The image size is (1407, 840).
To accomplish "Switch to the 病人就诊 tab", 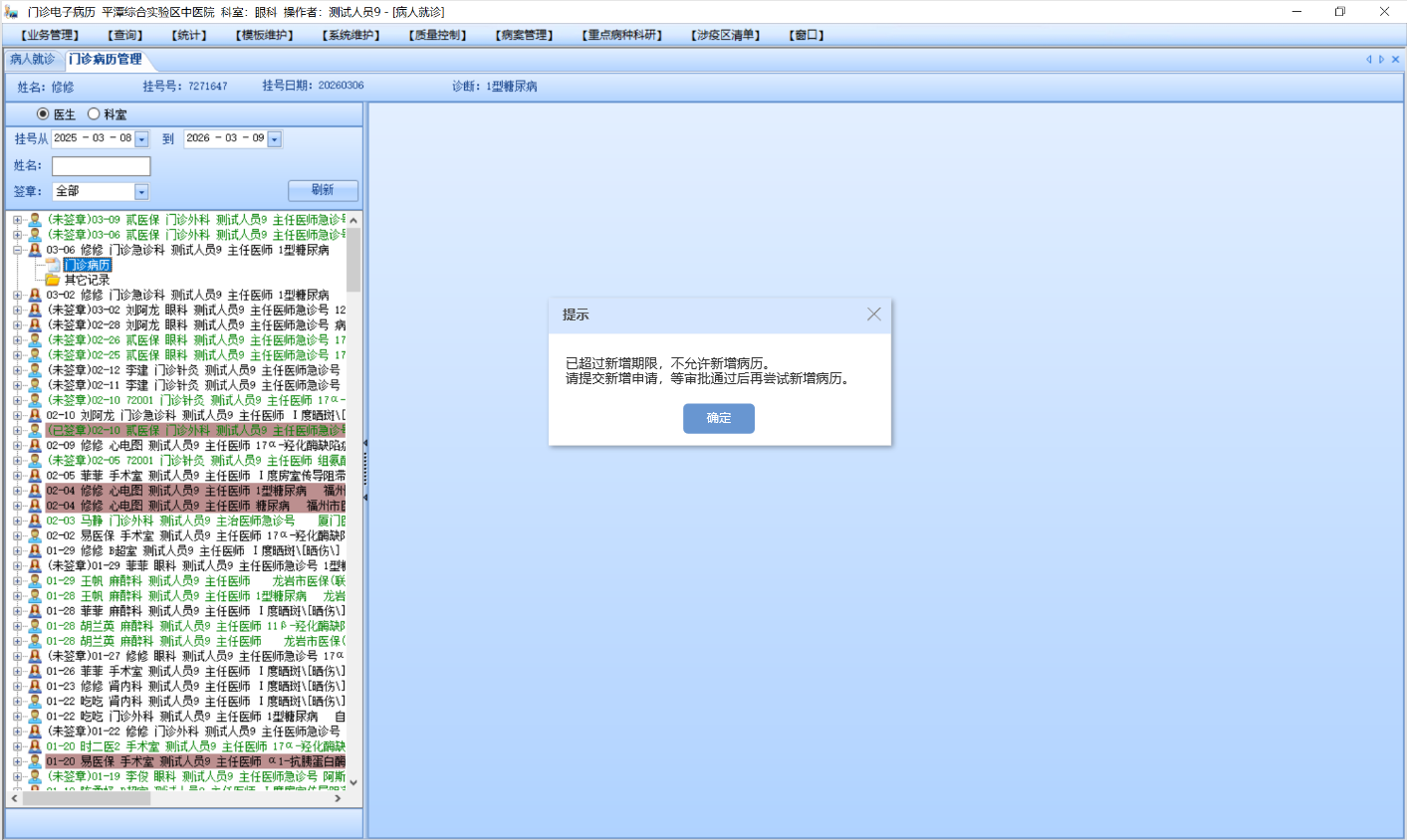I will pyautogui.click(x=33, y=60).
